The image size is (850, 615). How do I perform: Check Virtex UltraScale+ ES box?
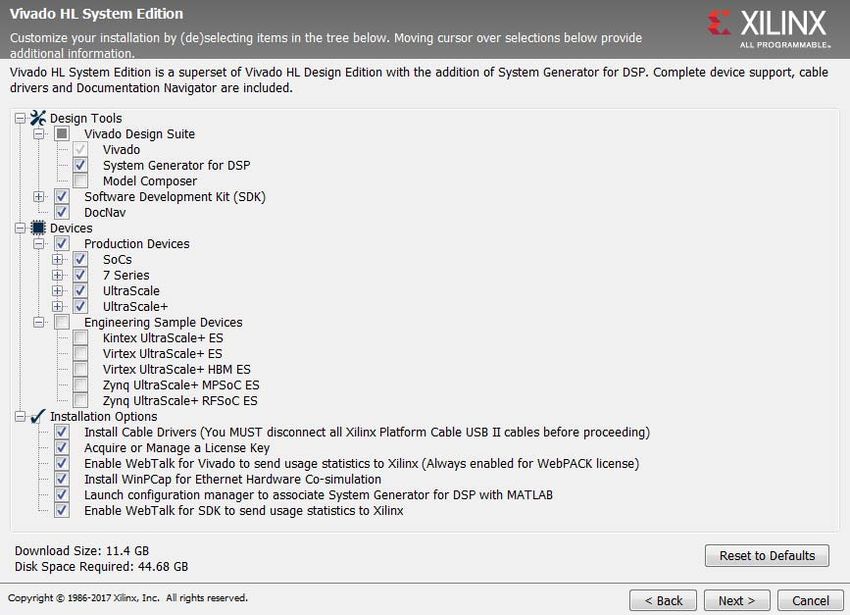point(81,354)
